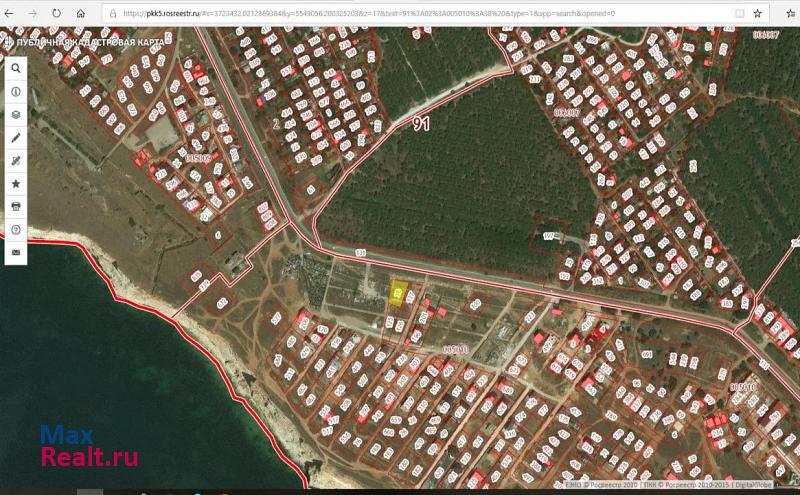This screenshot has height=495, width=800.
Task: Open the map layers panel
Action: 16,114
